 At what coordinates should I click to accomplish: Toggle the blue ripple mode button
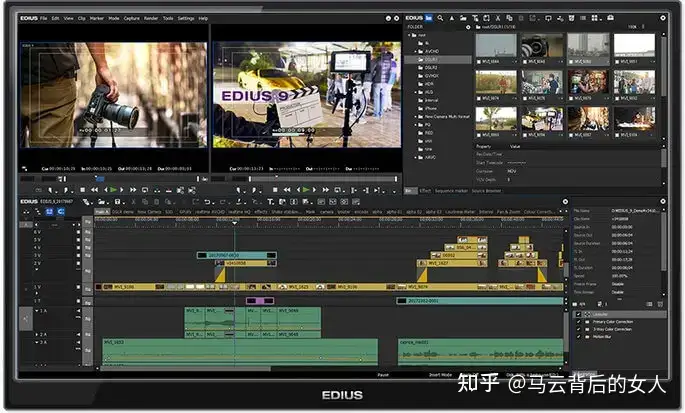click(49, 212)
